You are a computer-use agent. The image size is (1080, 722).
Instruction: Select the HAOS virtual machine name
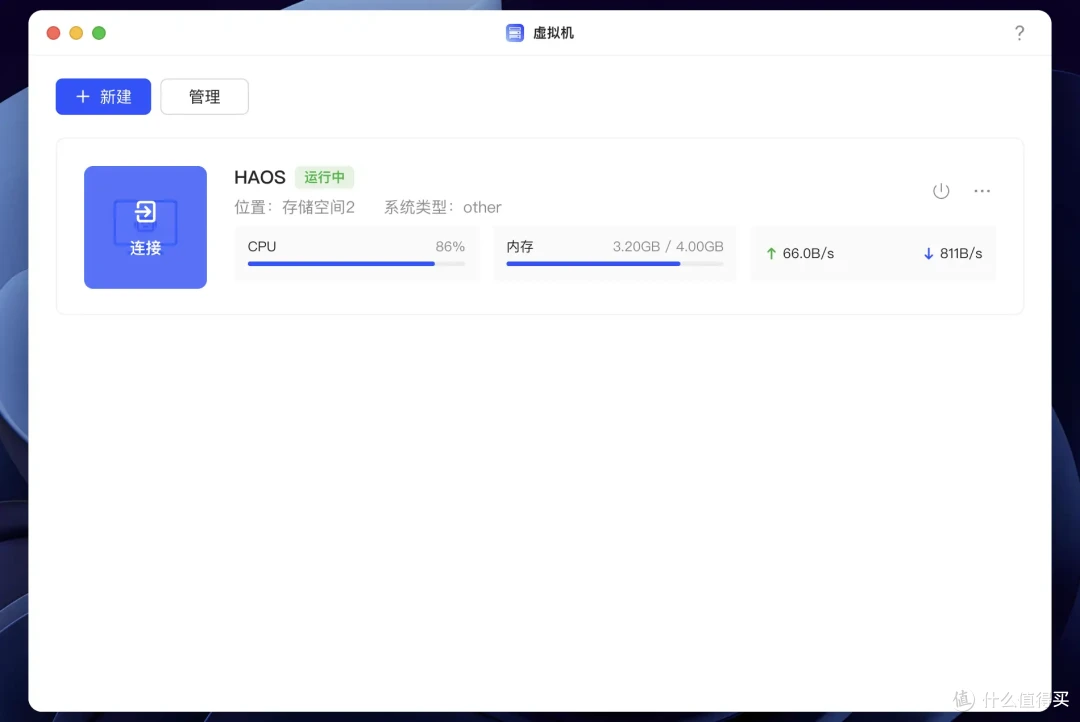click(x=260, y=177)
